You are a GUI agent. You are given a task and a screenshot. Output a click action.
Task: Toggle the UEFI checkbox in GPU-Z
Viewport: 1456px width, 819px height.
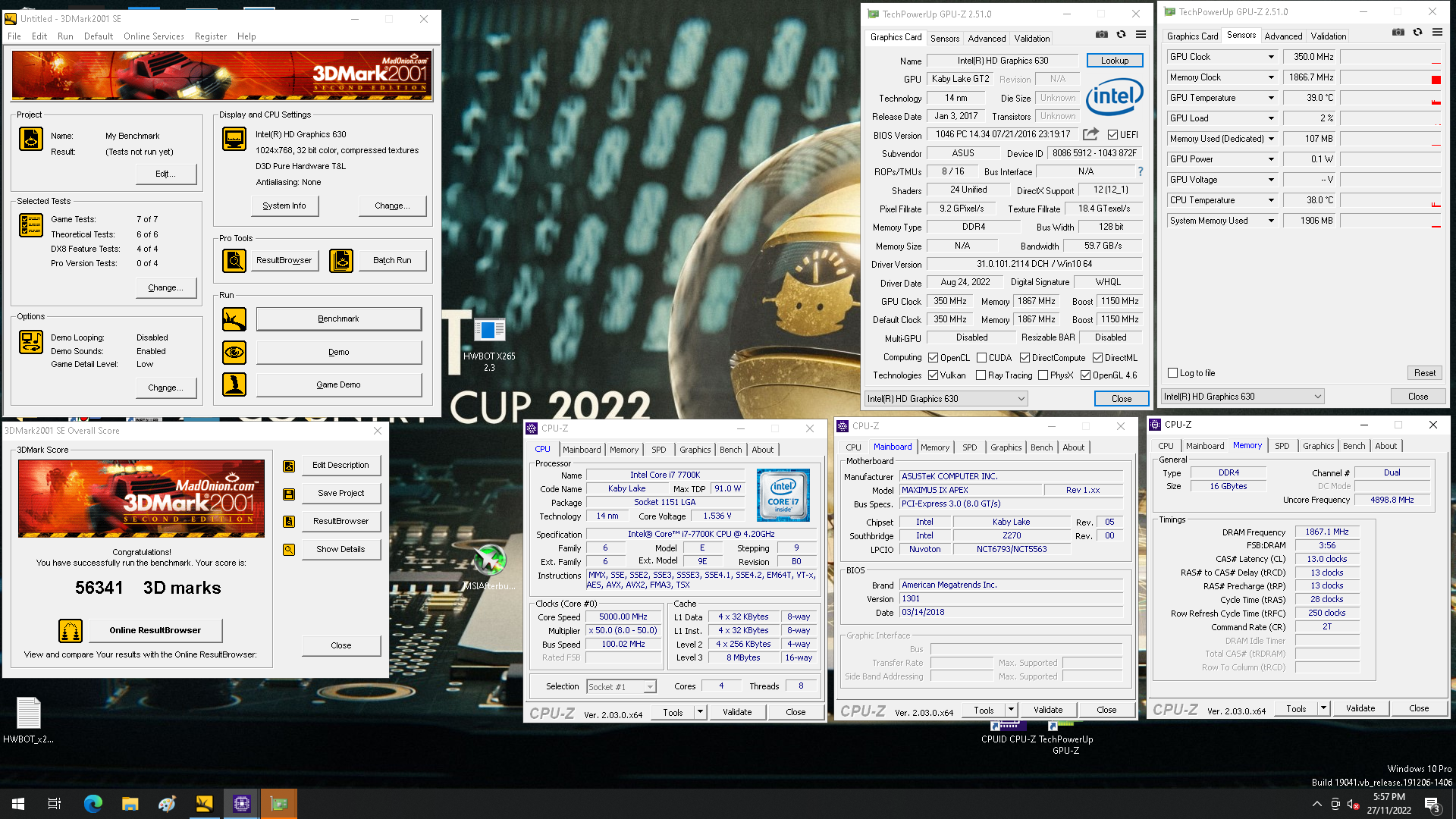[1112, 135]
